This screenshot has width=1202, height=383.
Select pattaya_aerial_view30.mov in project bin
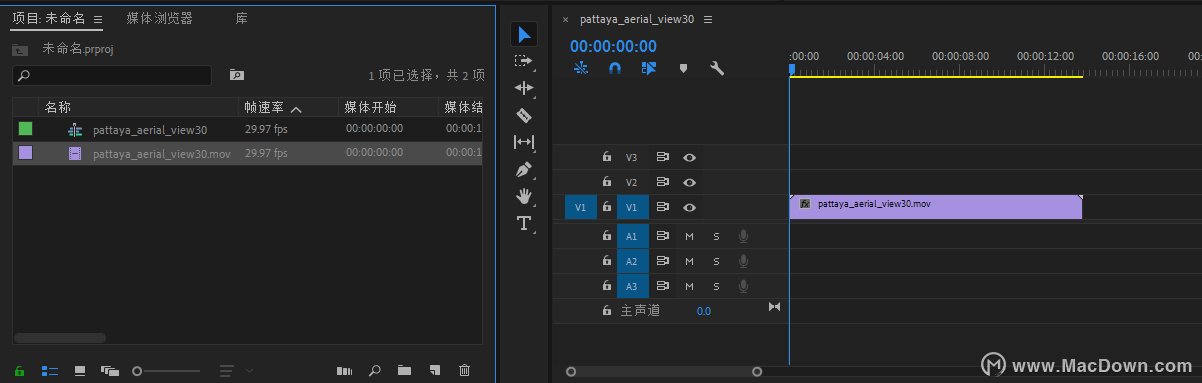point(162,153)
